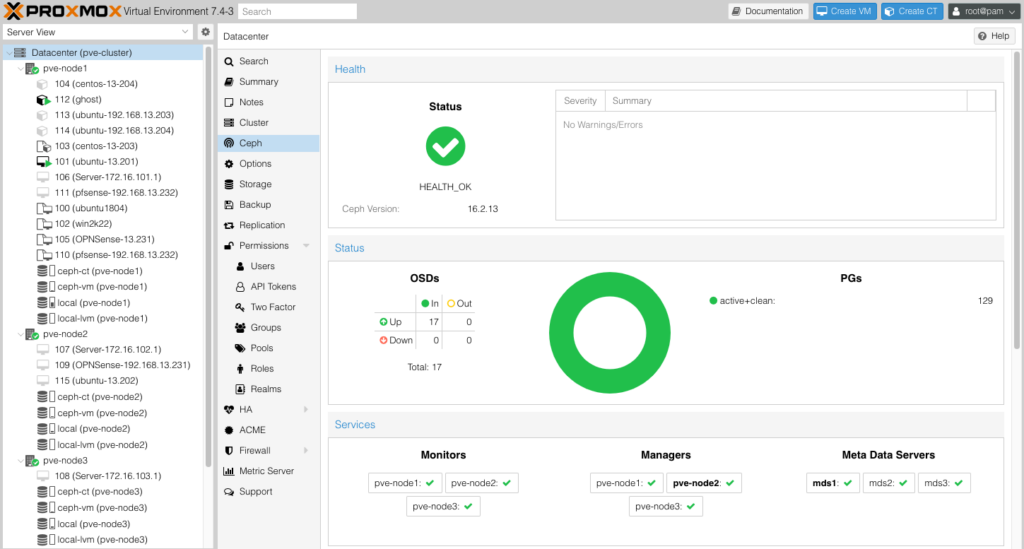Open the Search menu item
This screenshot has height=549, width=1024.
tap(268, 61)
